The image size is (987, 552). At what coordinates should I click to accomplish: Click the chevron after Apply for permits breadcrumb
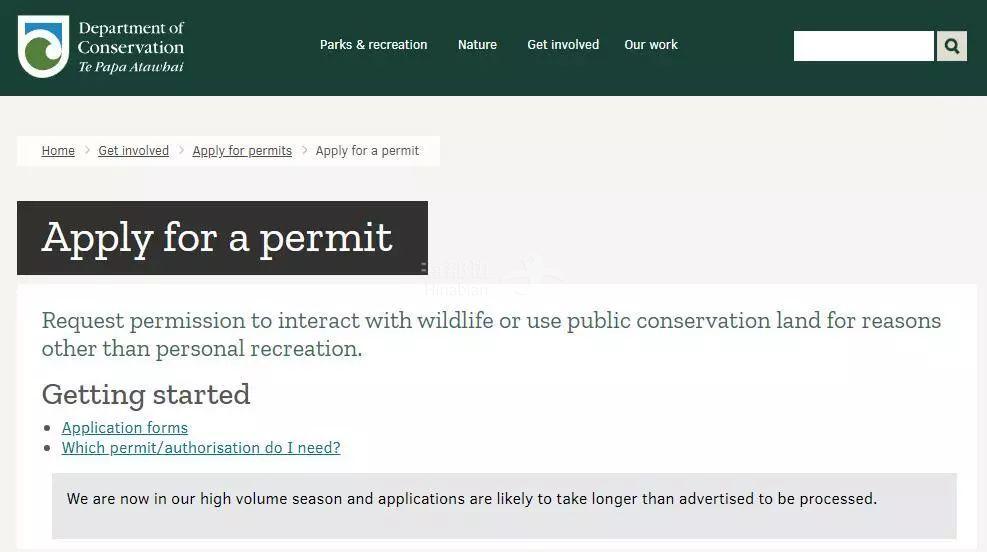click(304, 150)
